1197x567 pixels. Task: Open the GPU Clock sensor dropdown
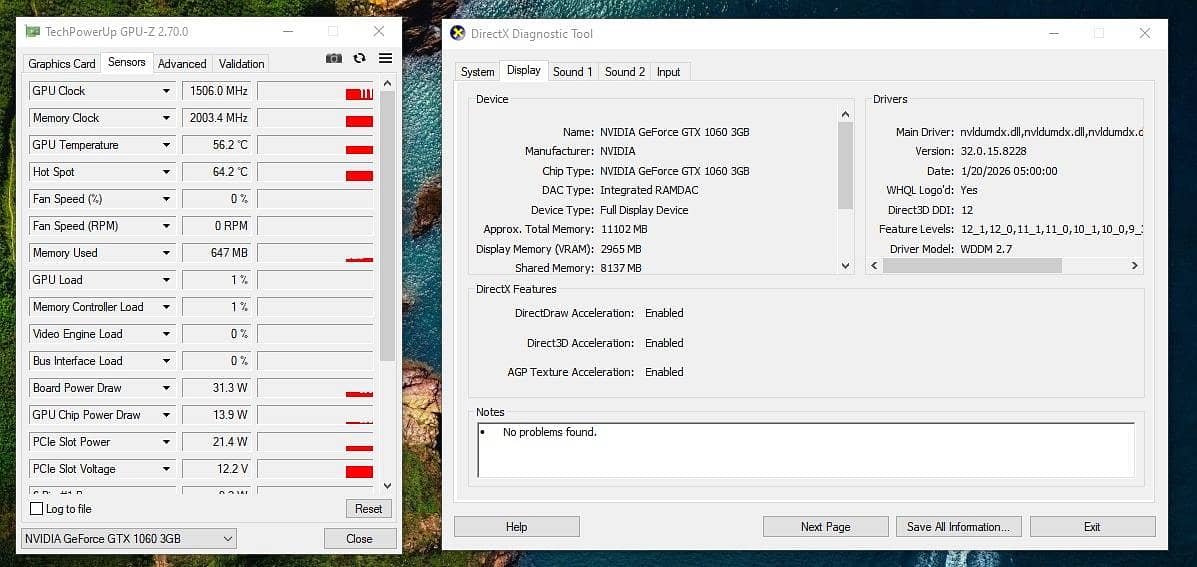pos(166,91)
